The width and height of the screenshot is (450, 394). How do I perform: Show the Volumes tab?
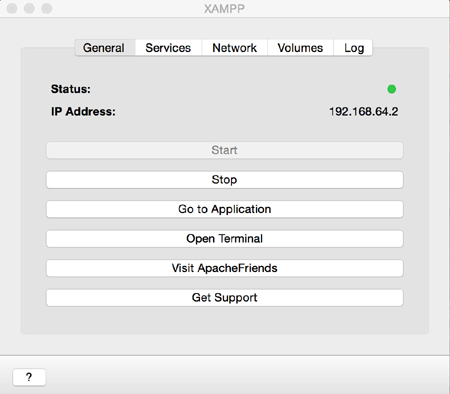click(x=300, y=48)
